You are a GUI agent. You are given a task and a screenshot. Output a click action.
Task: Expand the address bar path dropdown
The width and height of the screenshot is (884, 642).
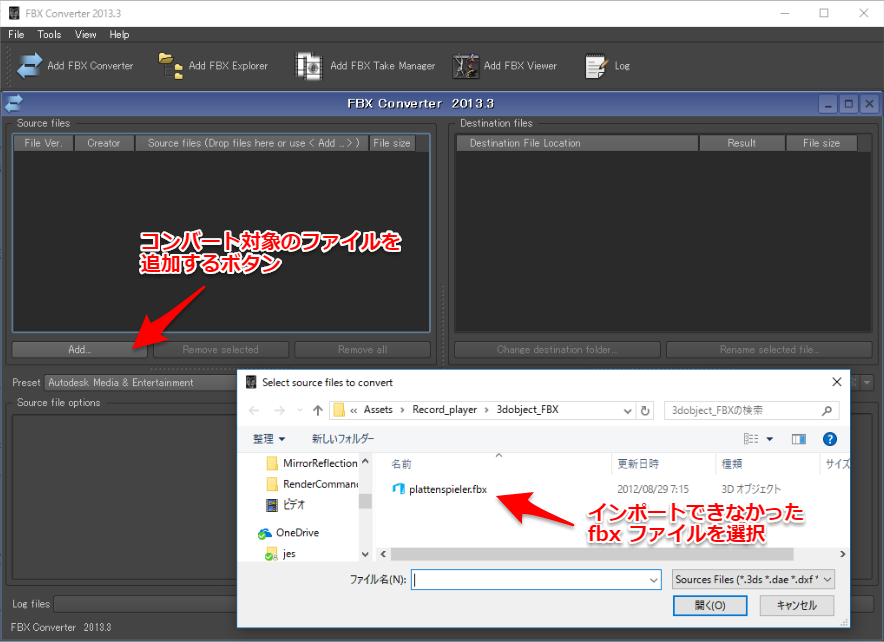click(627, 411)
